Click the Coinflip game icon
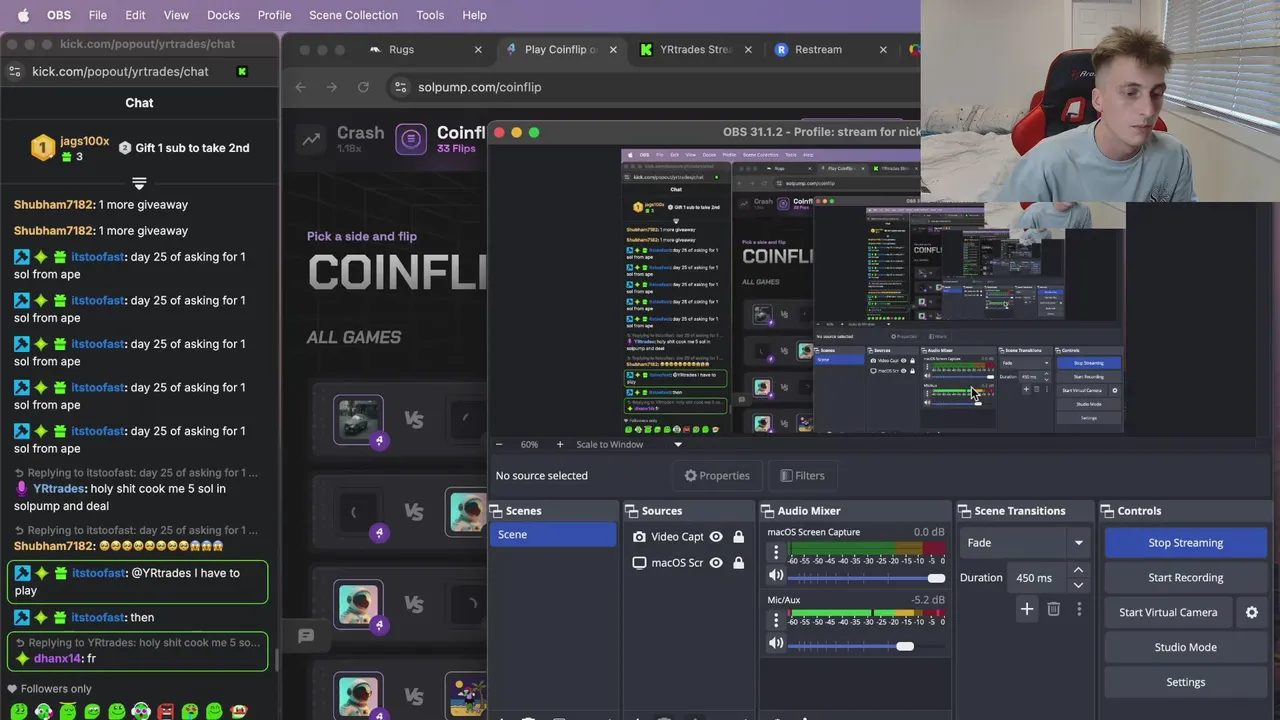The image size is (1280, 720). [x=411, y=140]
